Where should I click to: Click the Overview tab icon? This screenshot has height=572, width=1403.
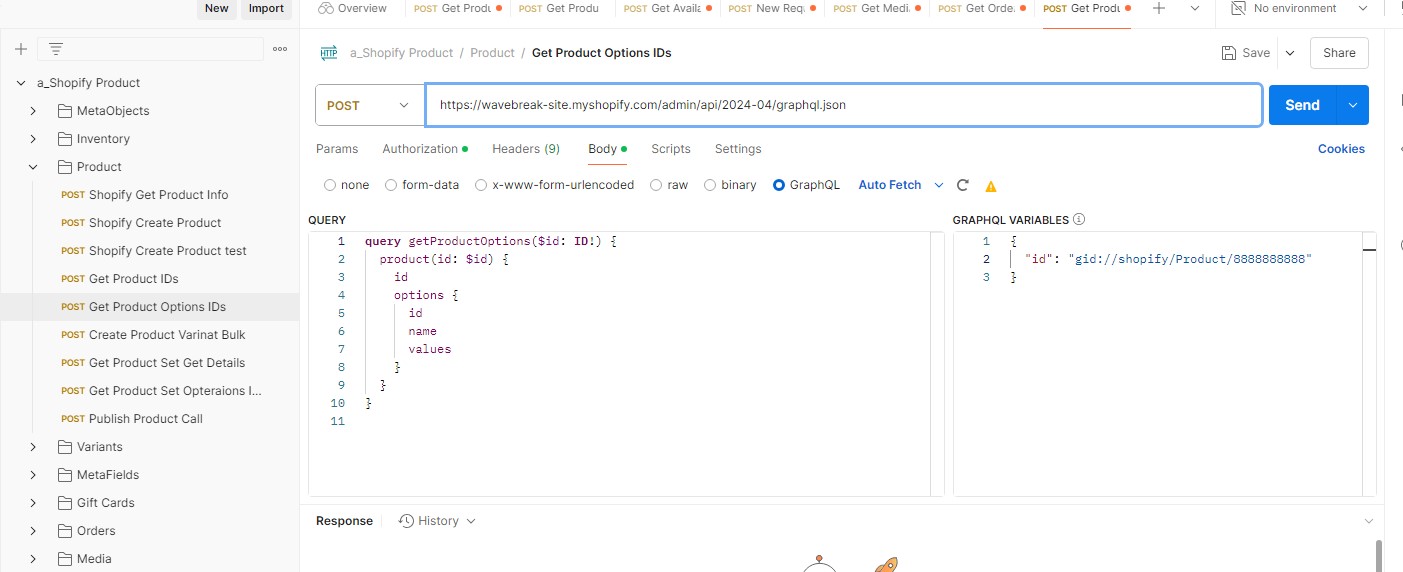[x=325, y=8]
